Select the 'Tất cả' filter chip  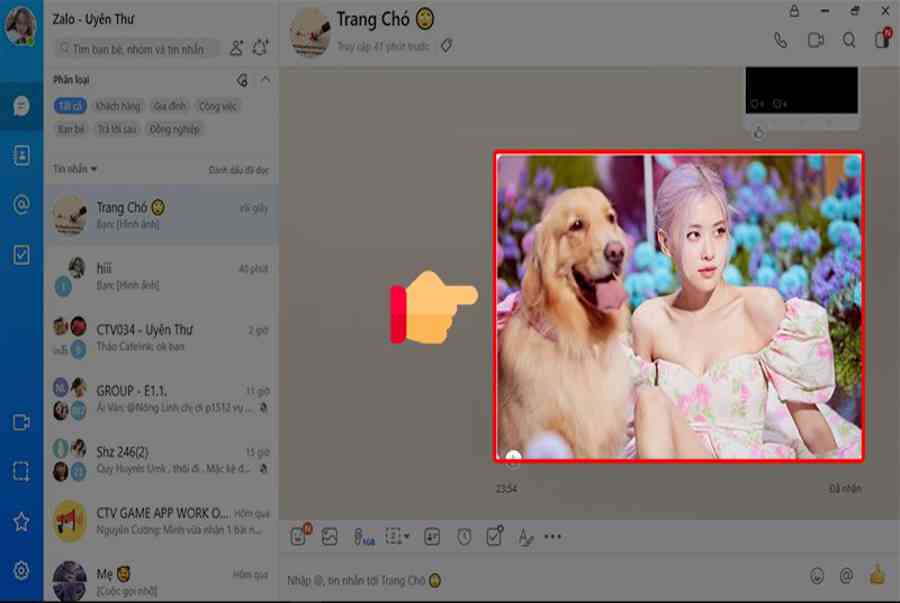[x=71, y=106]
